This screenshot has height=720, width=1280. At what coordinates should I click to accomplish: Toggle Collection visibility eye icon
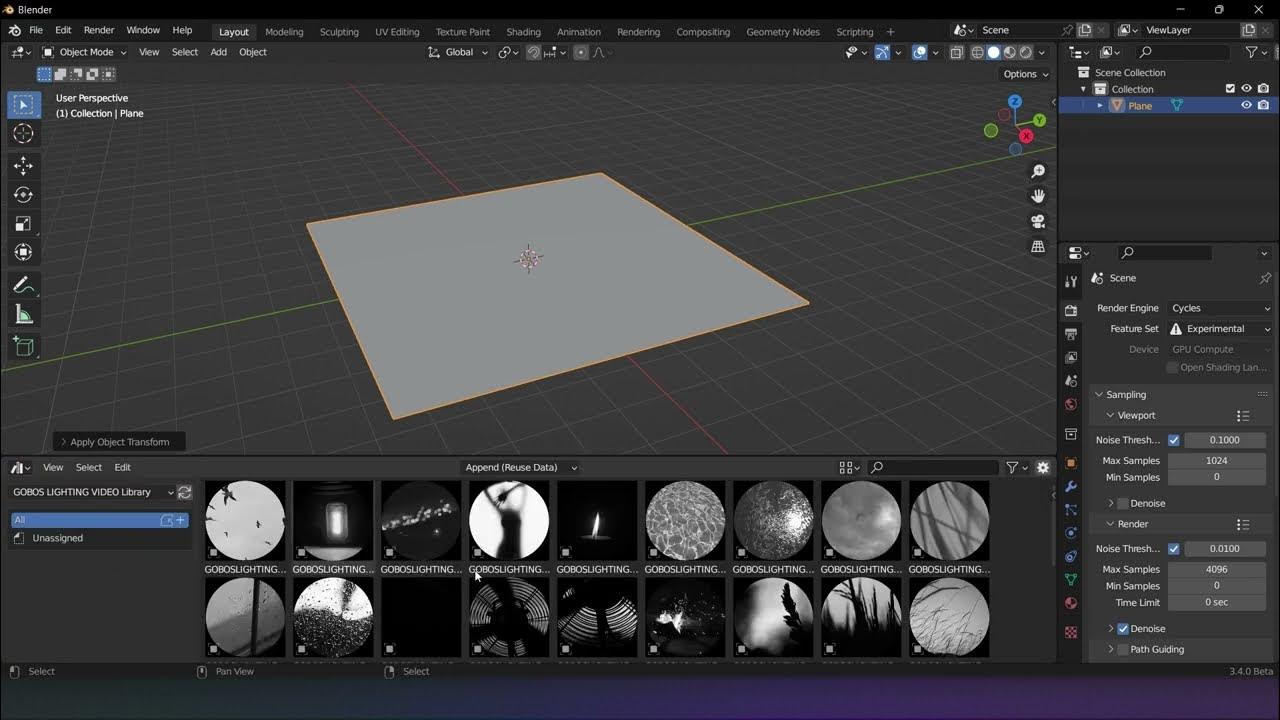coord(1246,89)
